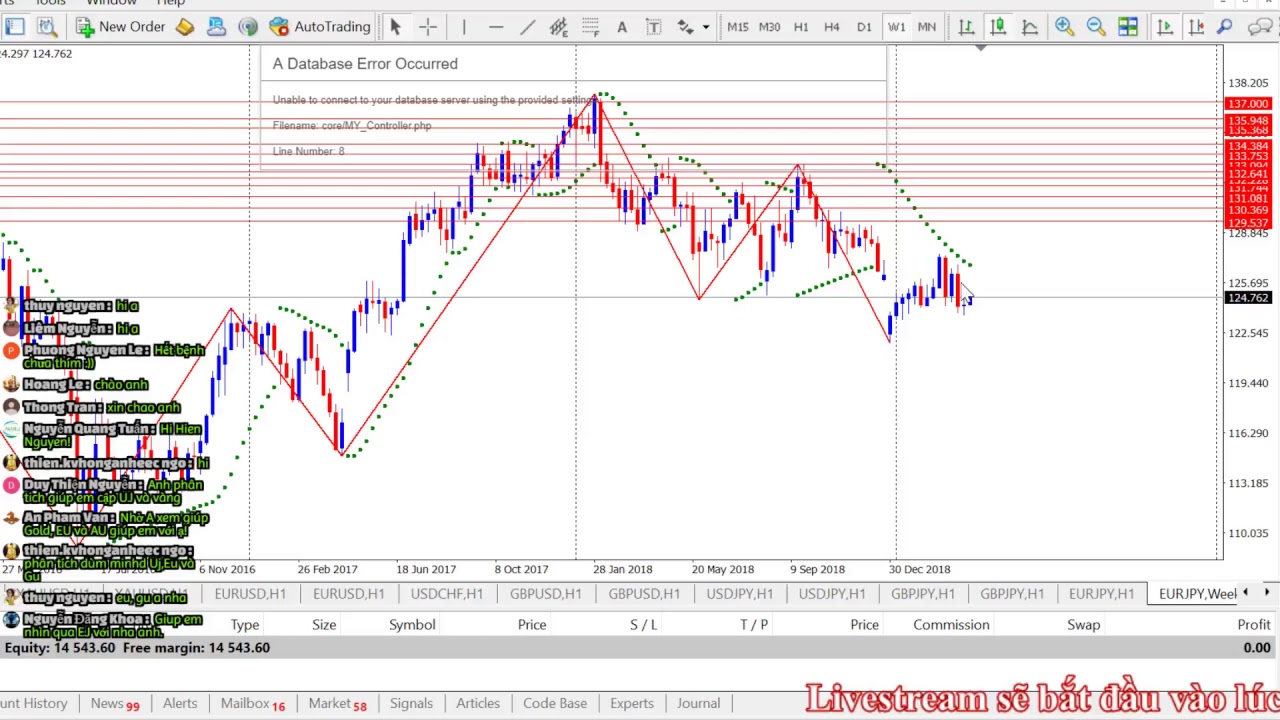
Task: Select the arrows objects tool
Action: click(x=686, y=27)
